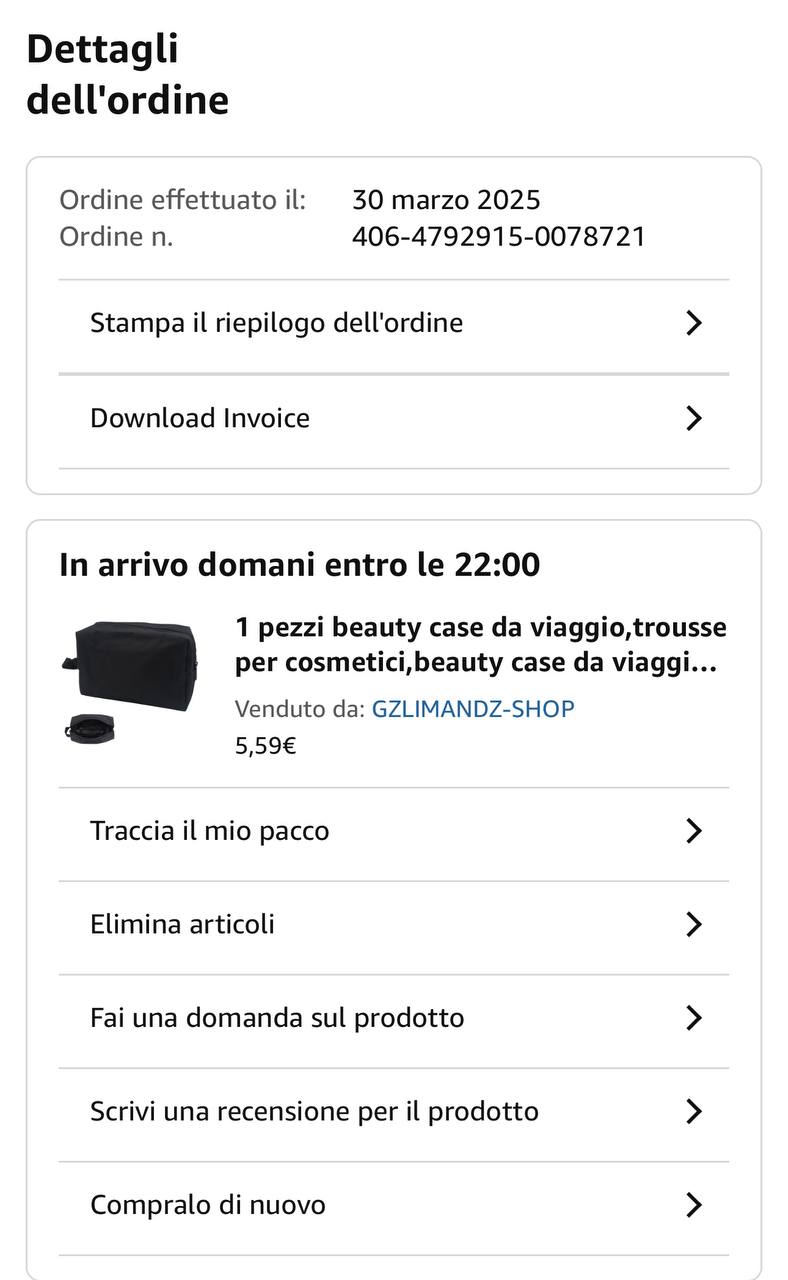Choose Elimina articoli from the list
Screen dimensions: 788x1280
(182, 924)
